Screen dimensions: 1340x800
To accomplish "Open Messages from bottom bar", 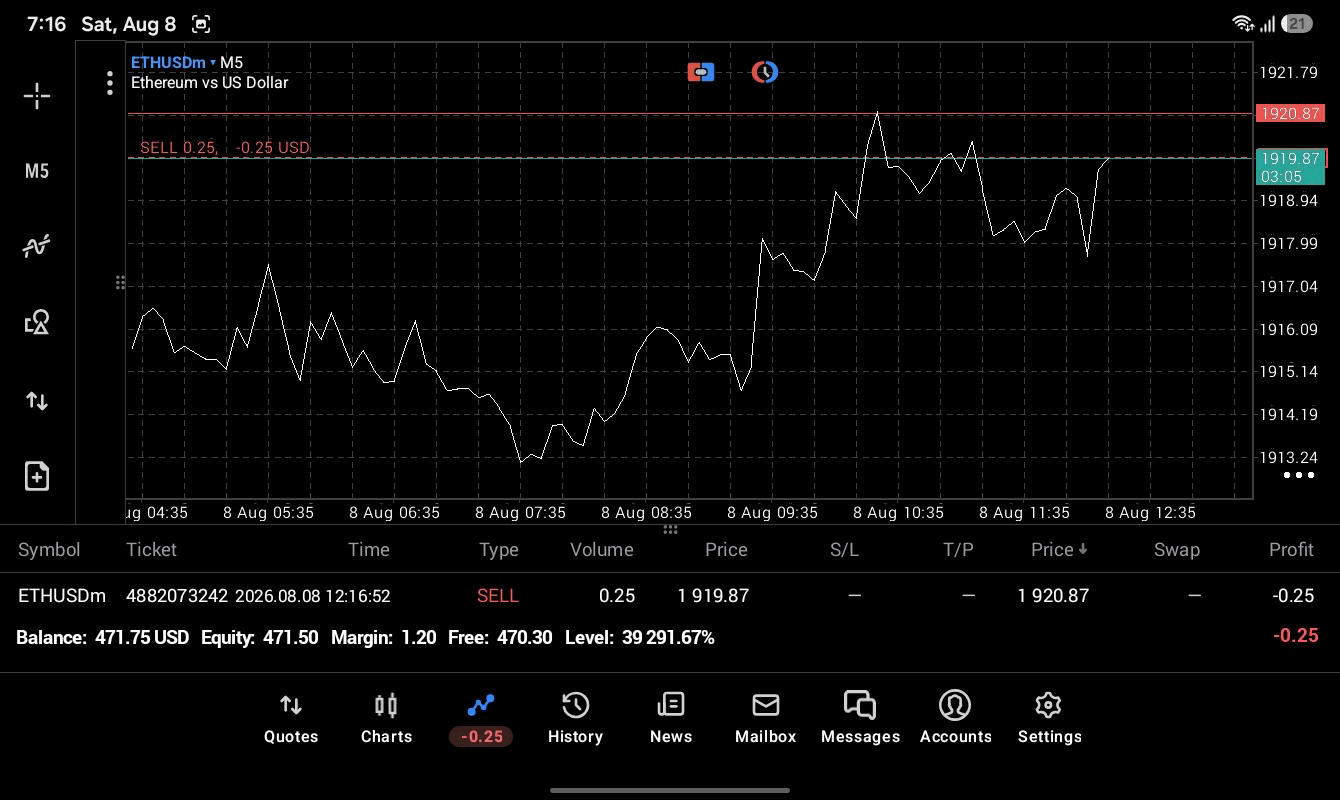I will coord(860,719).
